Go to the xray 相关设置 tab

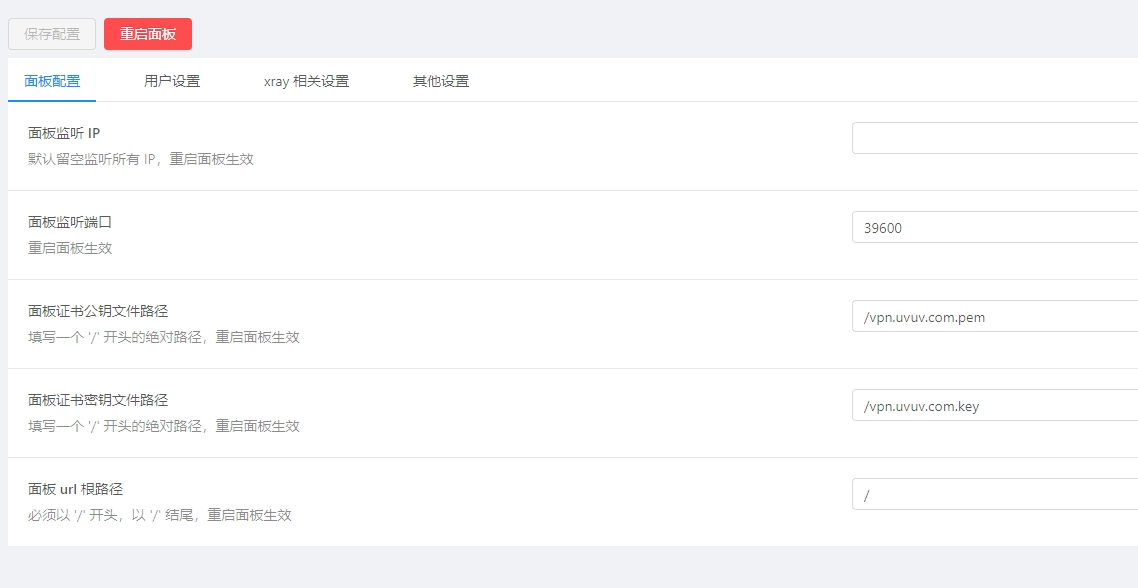click(306, 81)
